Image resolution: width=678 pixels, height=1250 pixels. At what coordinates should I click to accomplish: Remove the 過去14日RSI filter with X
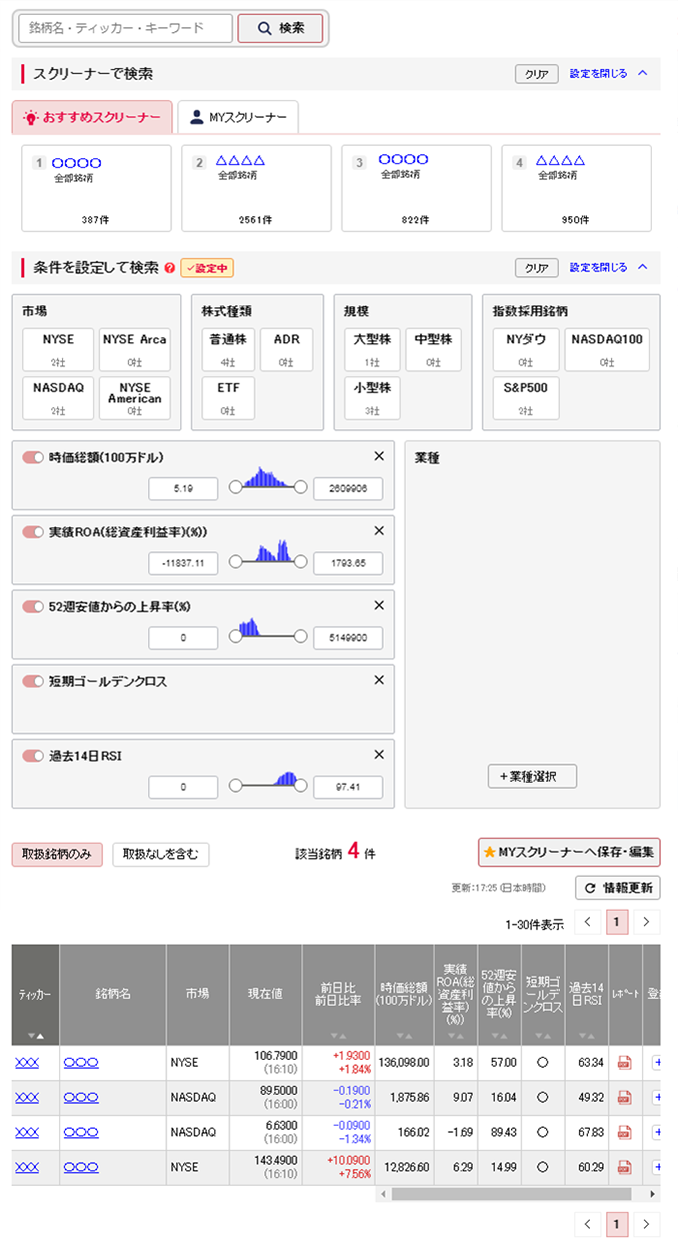[379, 755]
